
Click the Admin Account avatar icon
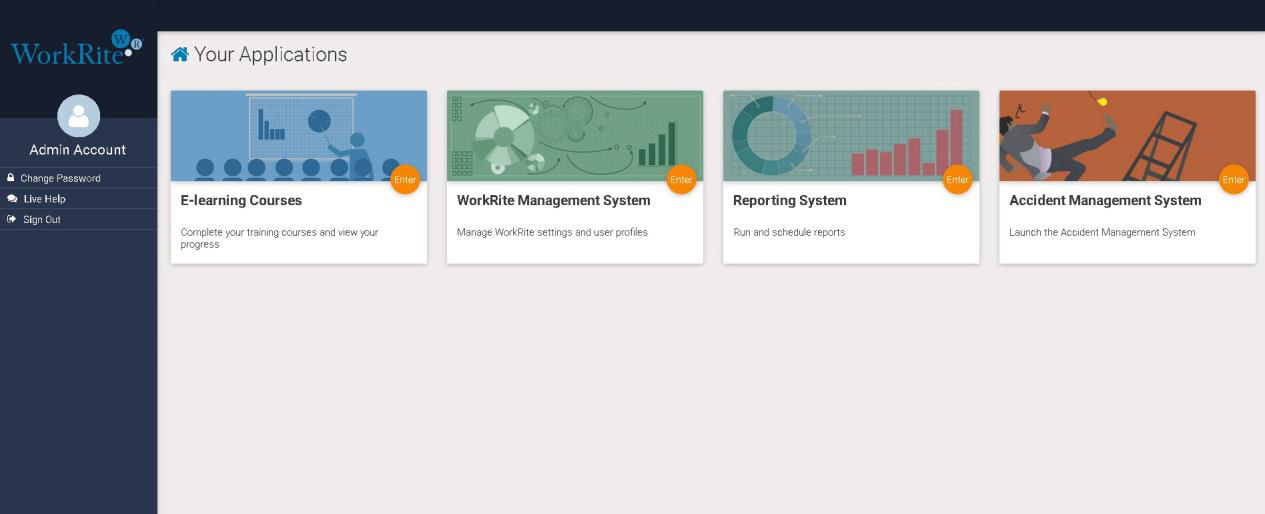(x=78, y=116)
